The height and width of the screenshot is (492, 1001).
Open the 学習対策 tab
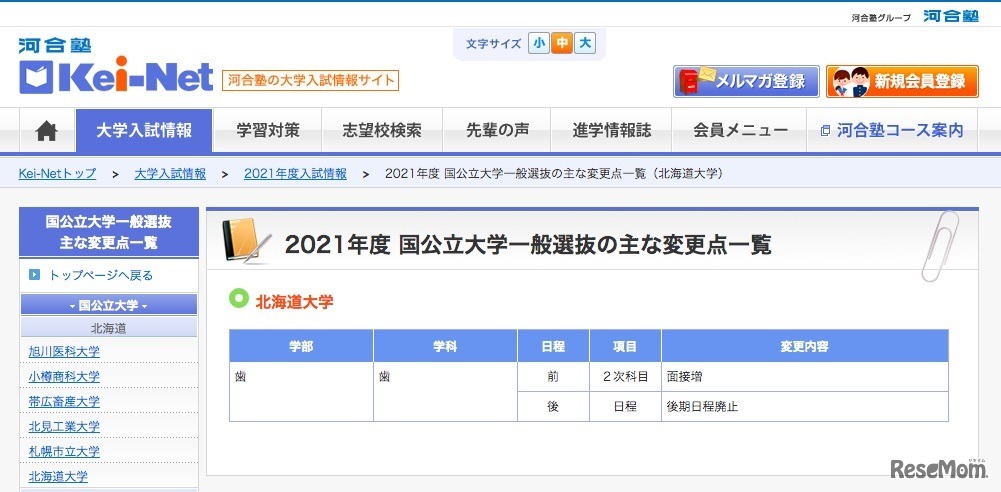267,131
